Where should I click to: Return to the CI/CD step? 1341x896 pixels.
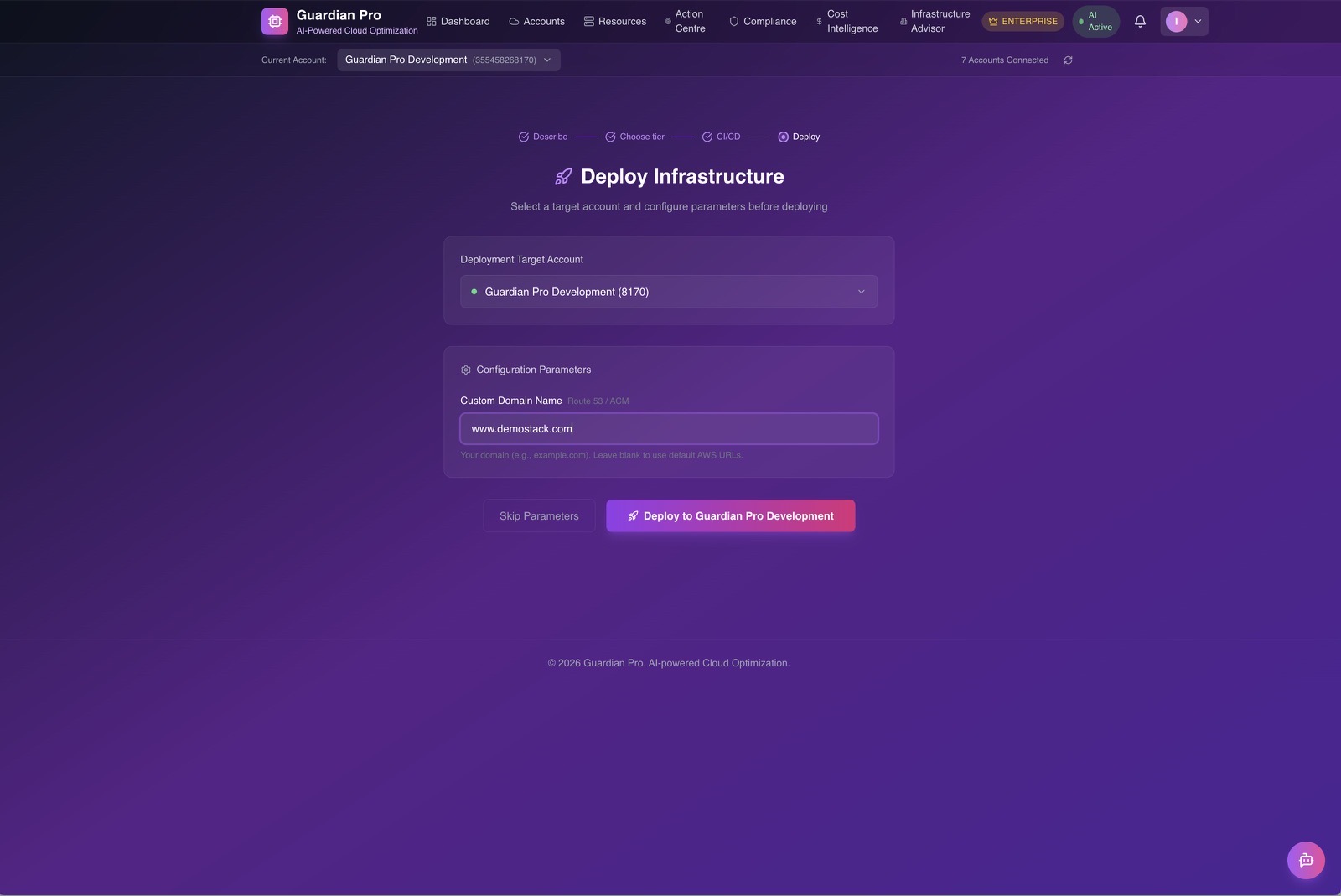tap(721, 137)
